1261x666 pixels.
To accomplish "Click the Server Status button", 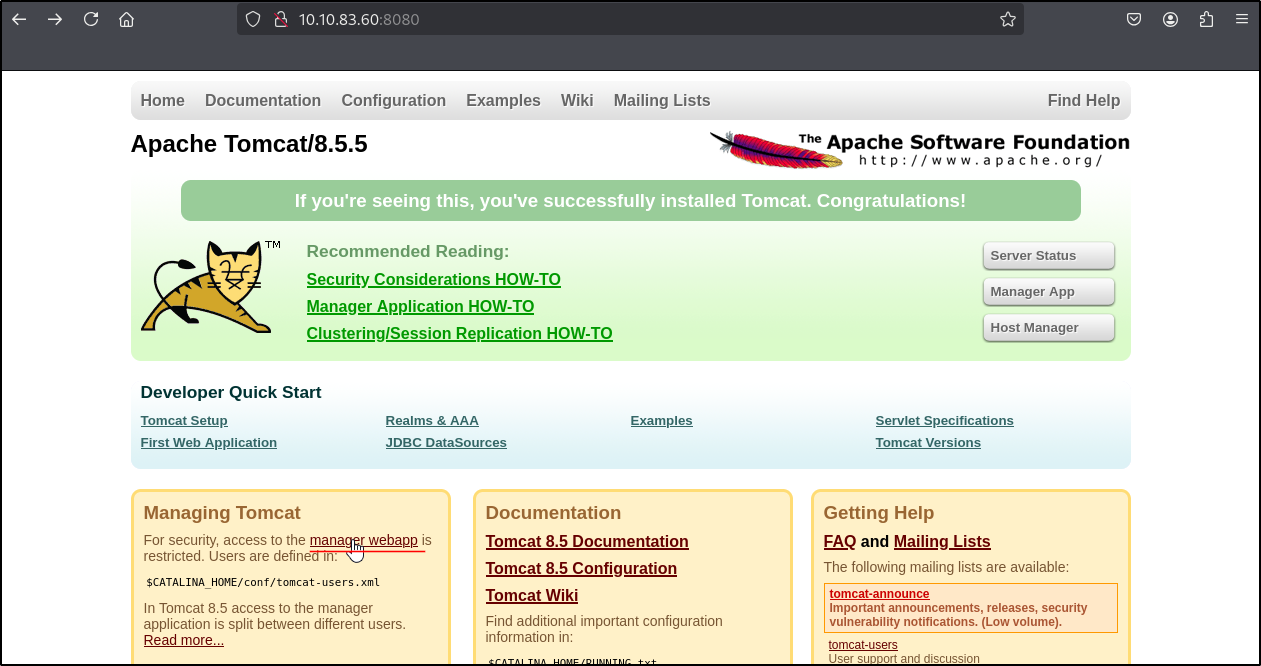I will [1048, 256].
